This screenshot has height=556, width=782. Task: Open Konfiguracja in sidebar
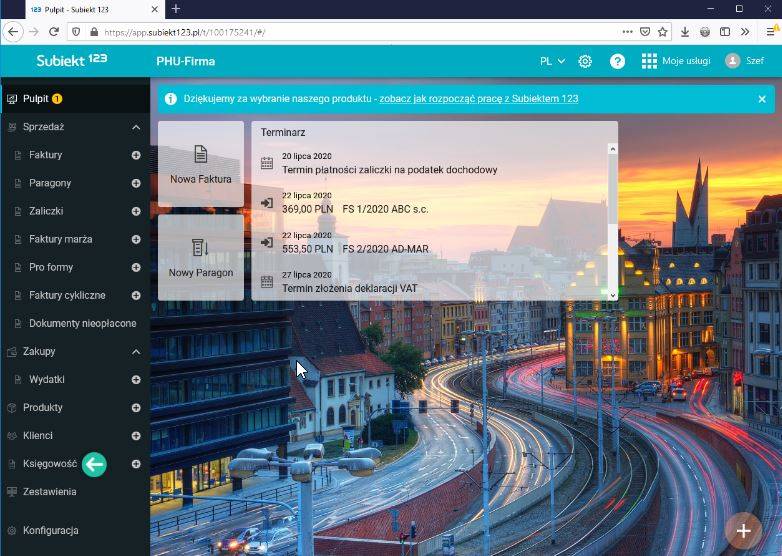[x=50, y=531]
